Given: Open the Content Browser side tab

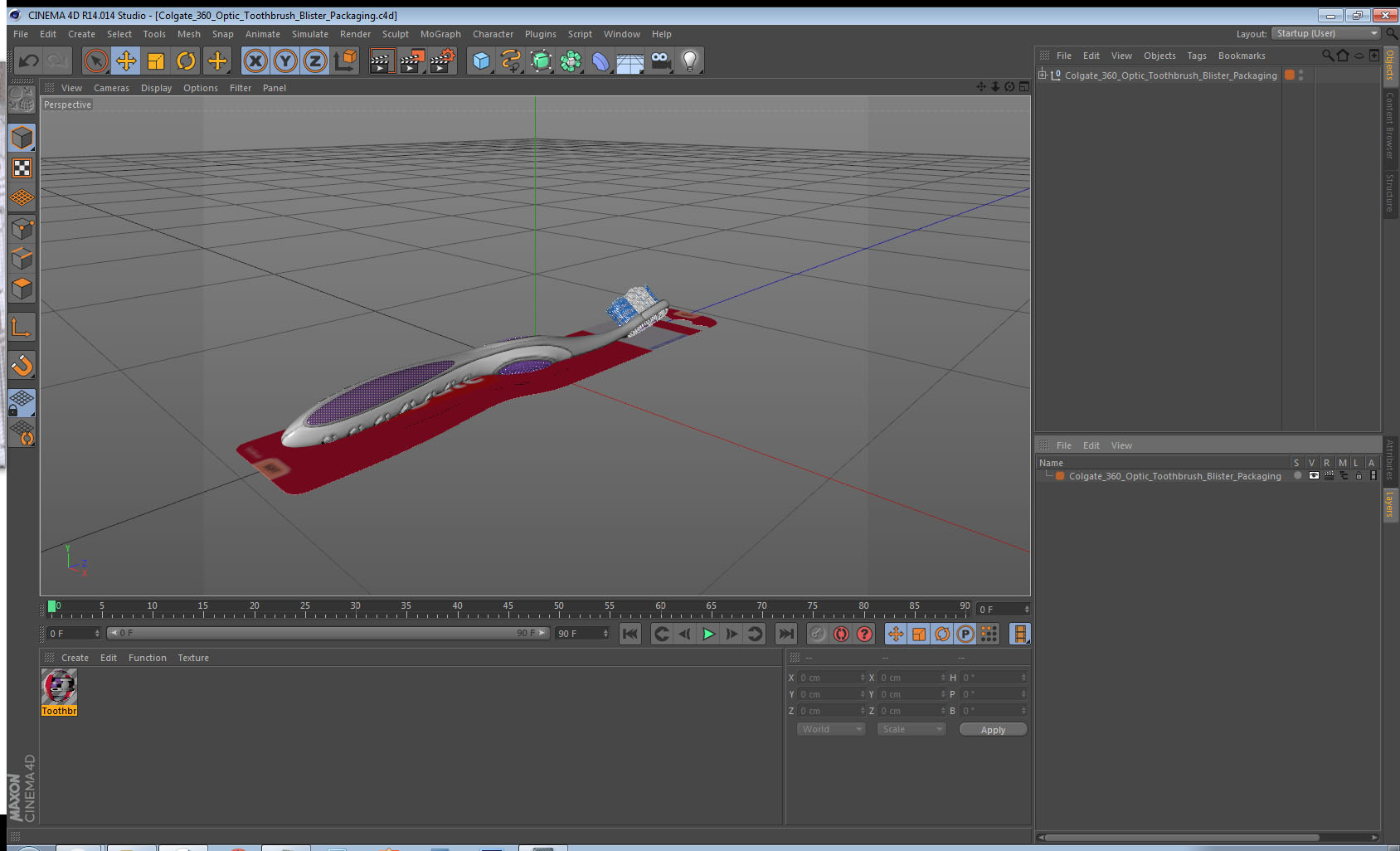Looking at the screenshot, I should click(1390, 125).
